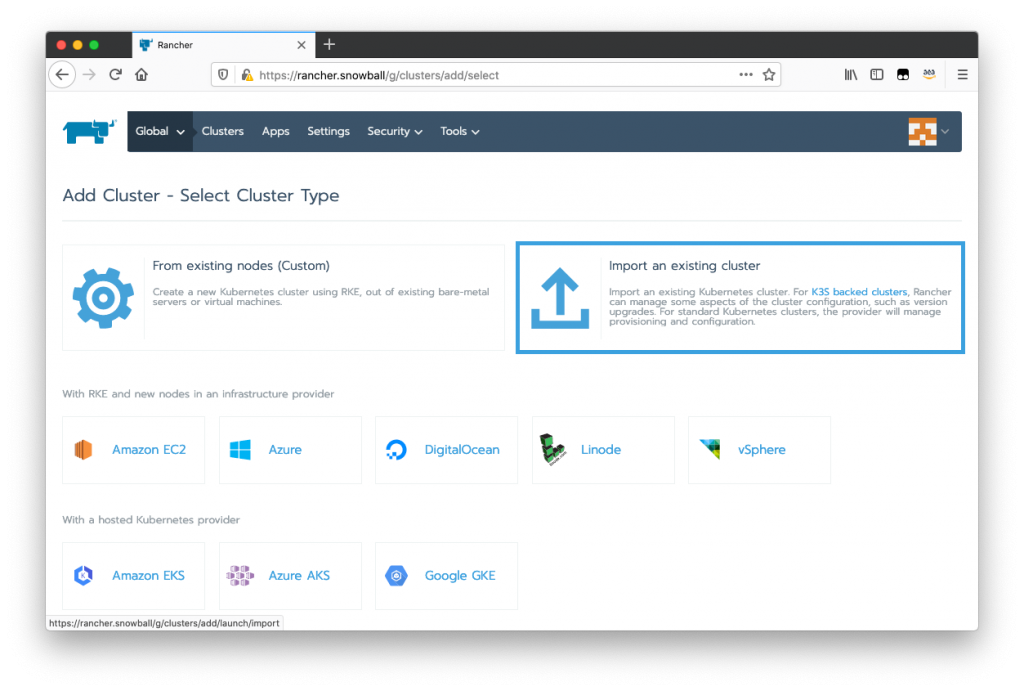This screenshot has height=691, width=1024.
Task: Click the Amazon EKS hosted provider icon
Action: tap(83, 575)
